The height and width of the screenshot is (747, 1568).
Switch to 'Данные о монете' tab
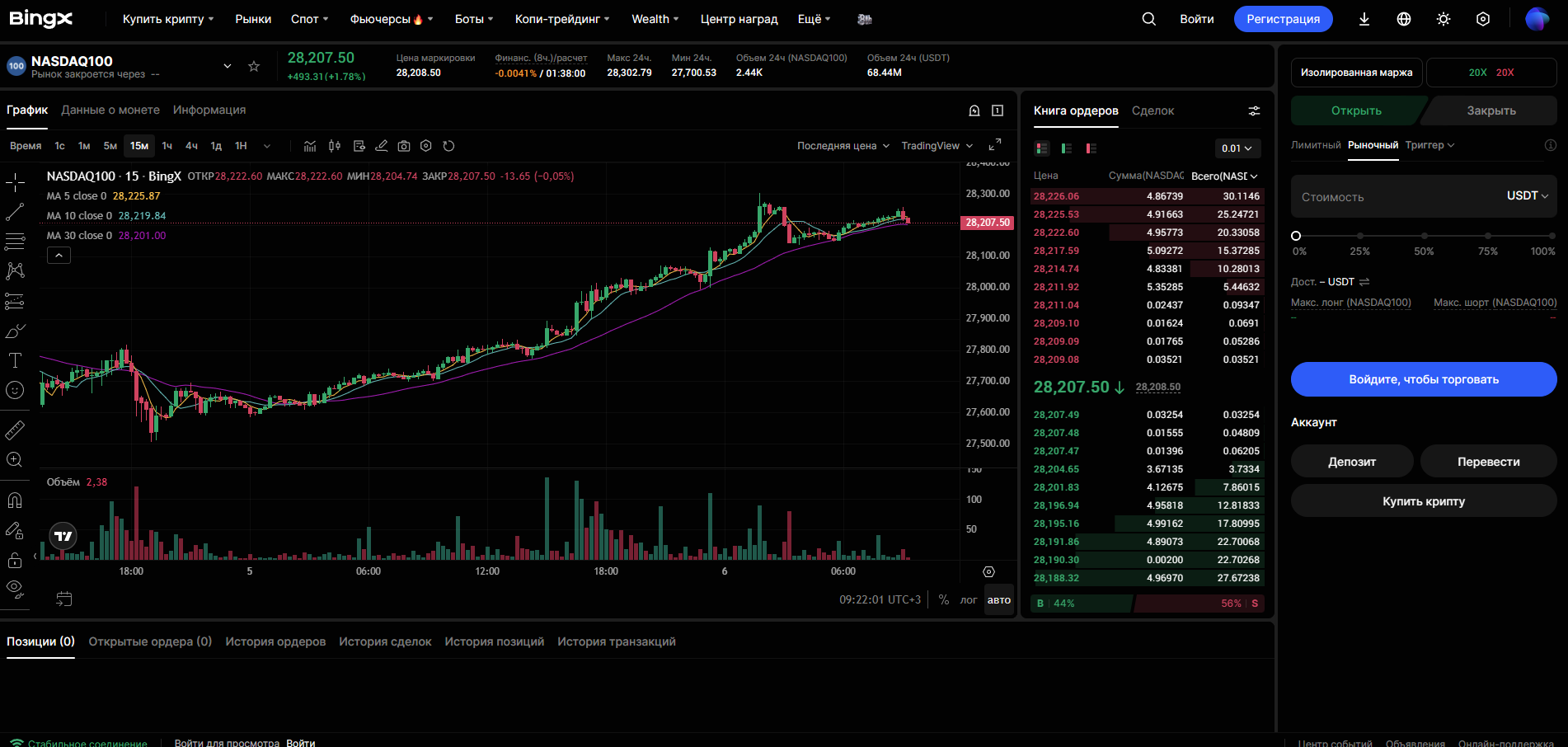(x=110, y=110)
